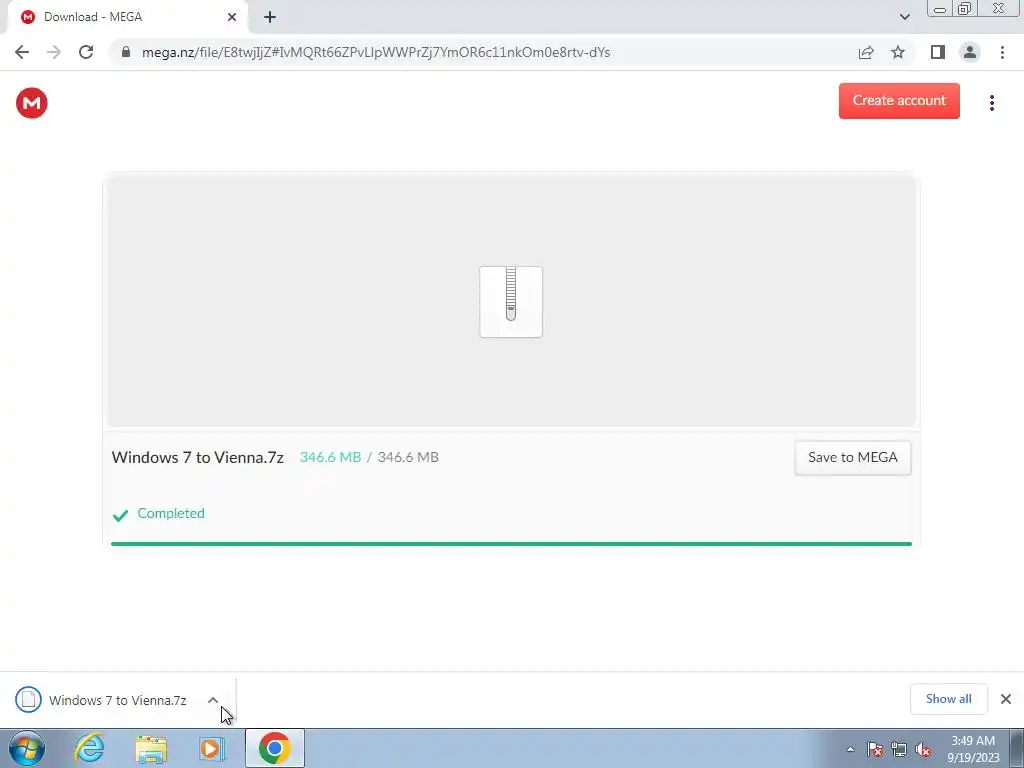Click Show all downloads button

948,699
